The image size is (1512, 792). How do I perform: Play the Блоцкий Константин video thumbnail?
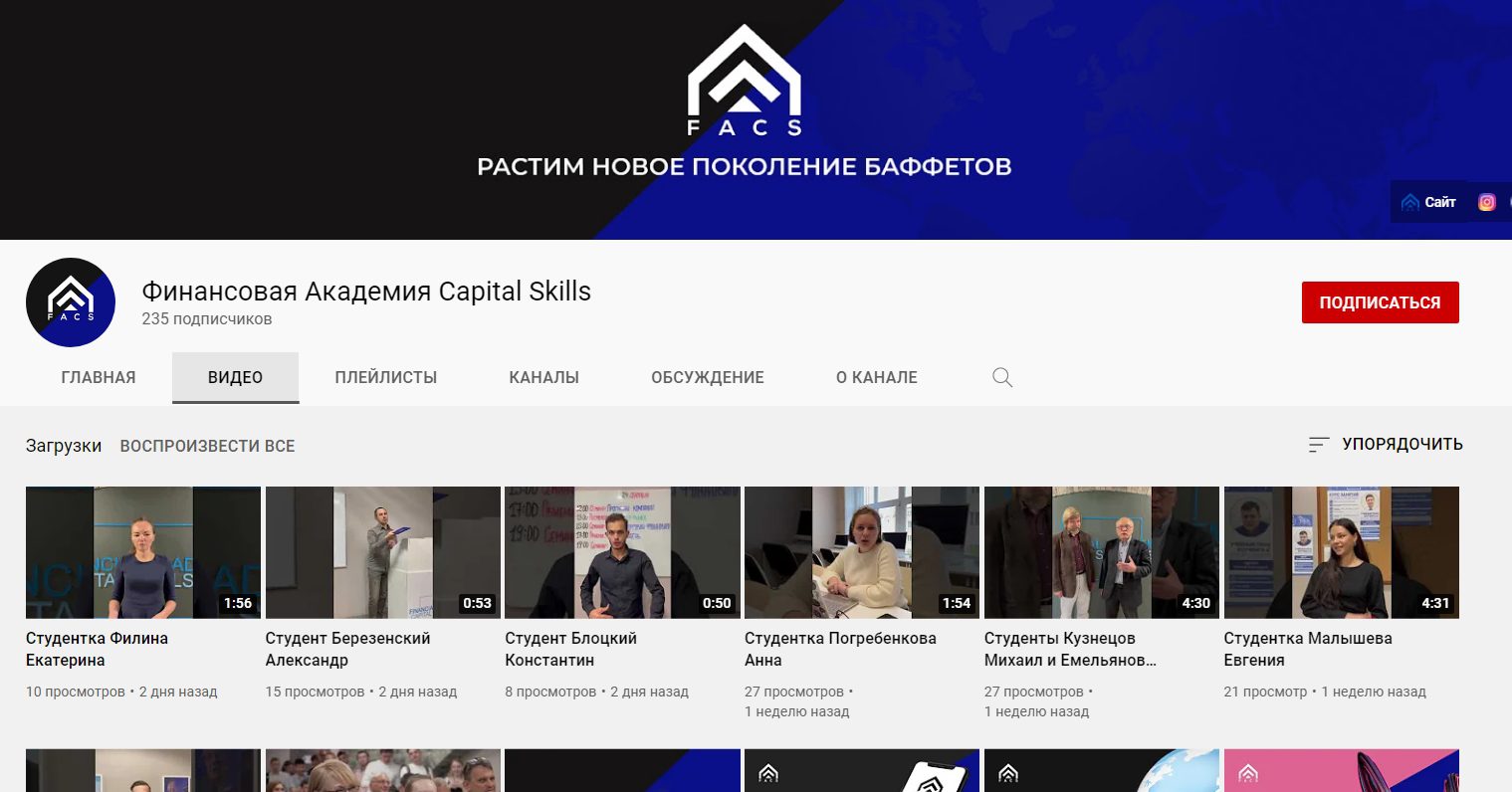tap(622, 552)
